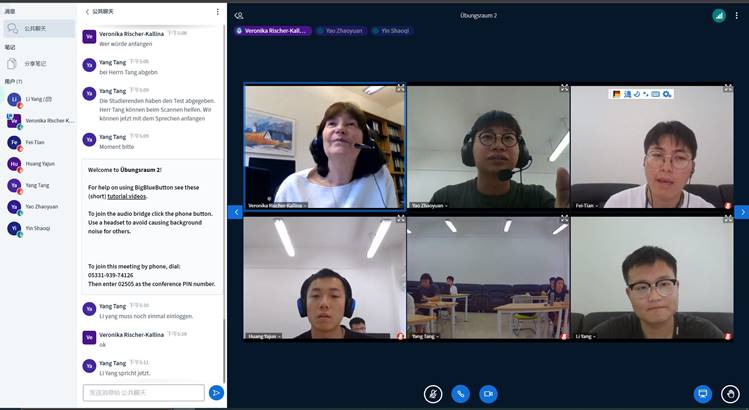Open the connection status indicator

[718, 16]
